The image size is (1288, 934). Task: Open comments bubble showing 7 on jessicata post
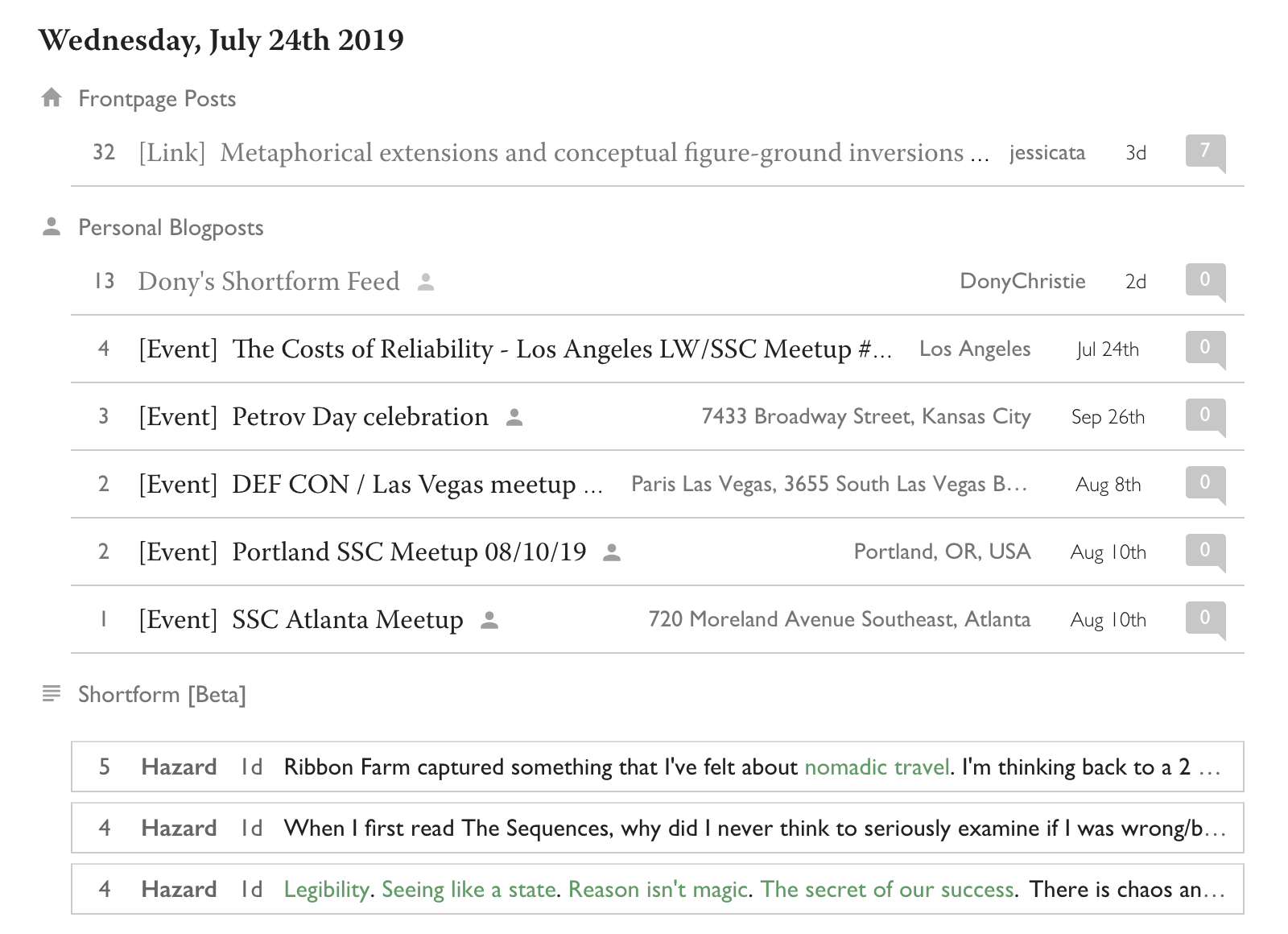pyautogui.click(x=1204, y=151)
